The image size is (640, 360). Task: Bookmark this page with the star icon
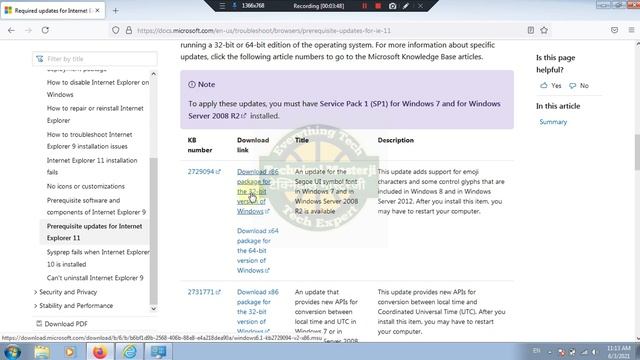(x=544, y=30)
